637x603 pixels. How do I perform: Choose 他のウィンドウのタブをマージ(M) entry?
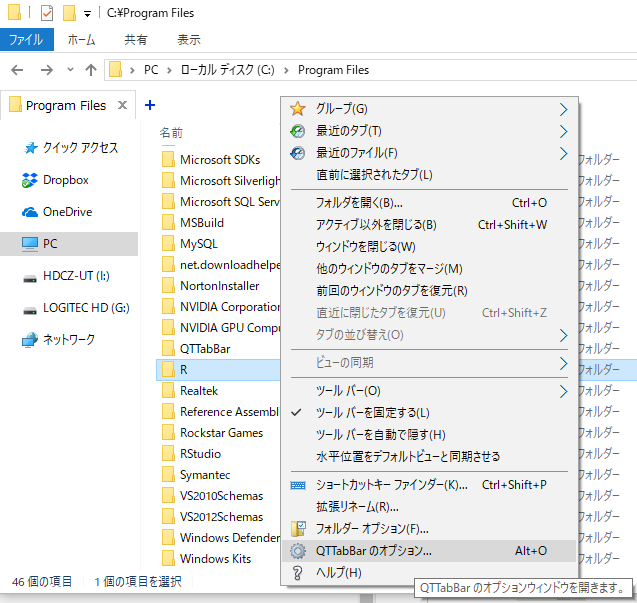429,269
